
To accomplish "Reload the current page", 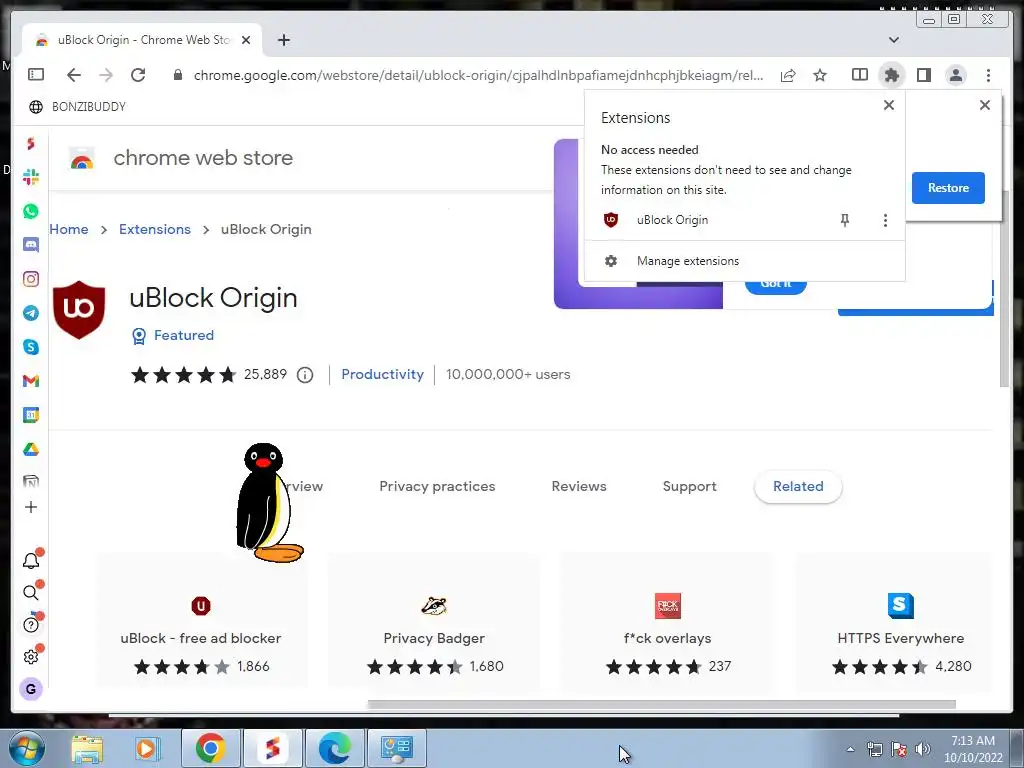I will 138,75.
